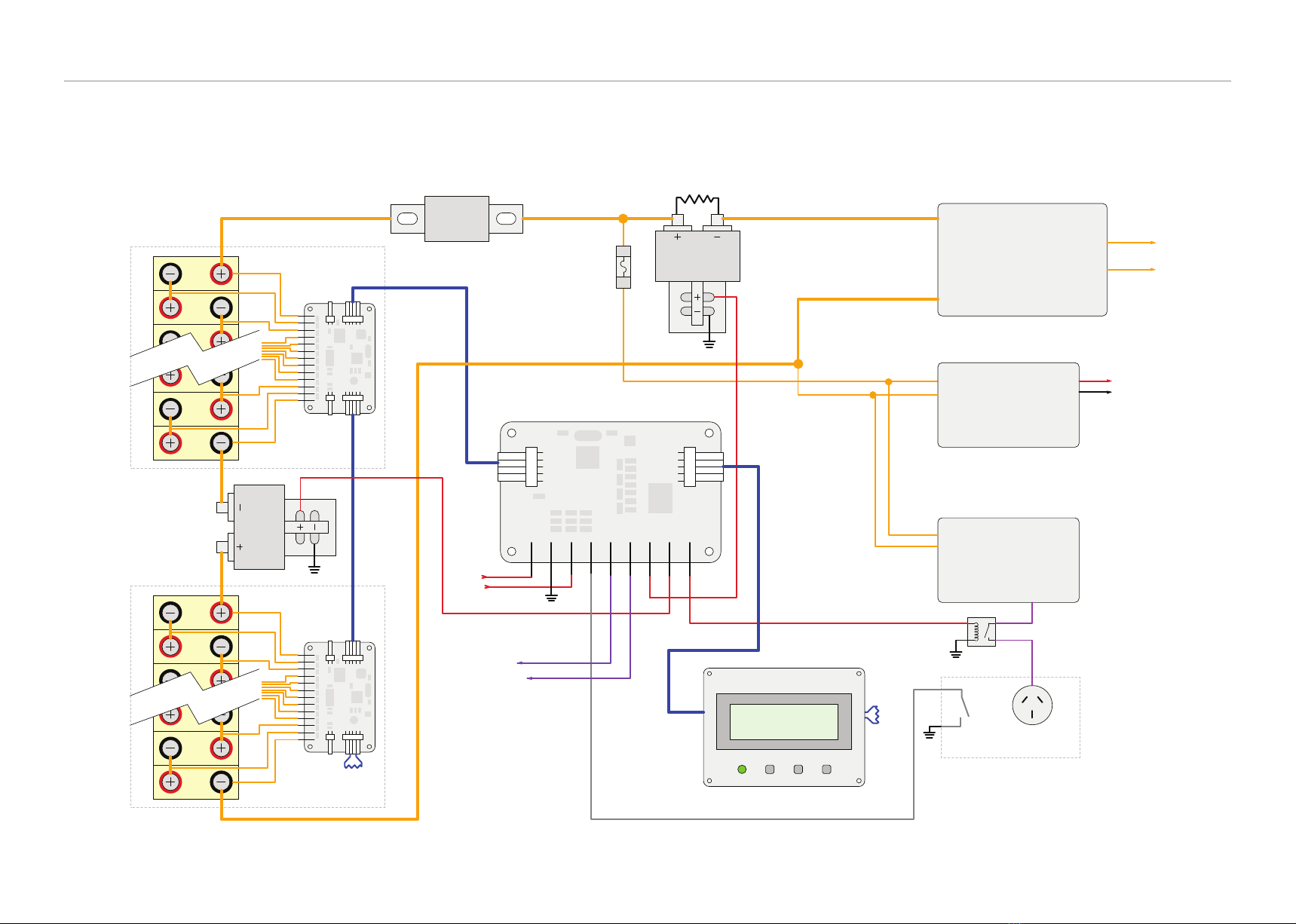1296x924 pixels.
Task: Click upper battery pack's cell monitoring board
Action: click(x=339, y=358)
